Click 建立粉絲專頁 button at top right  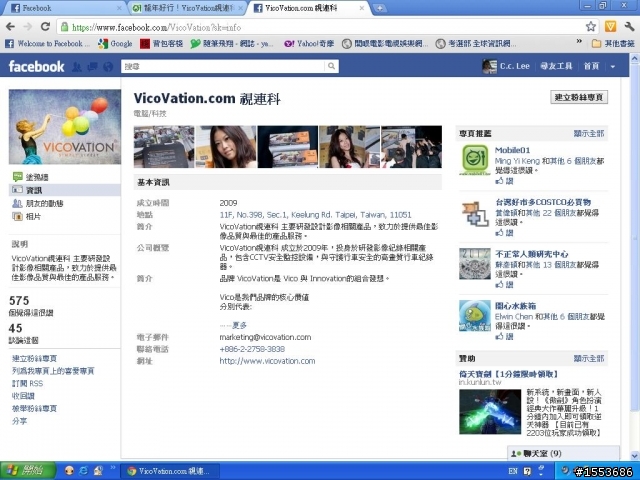coord(579,97)
